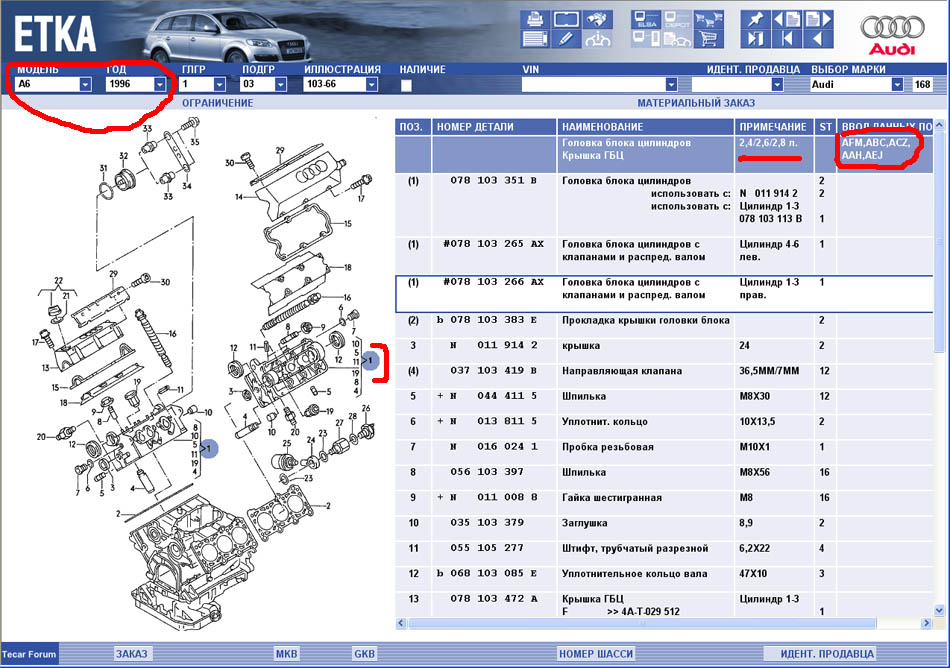Go to previous illustration page icon
Viewport: 950px width, 668px height.
[x=785, y=19]
